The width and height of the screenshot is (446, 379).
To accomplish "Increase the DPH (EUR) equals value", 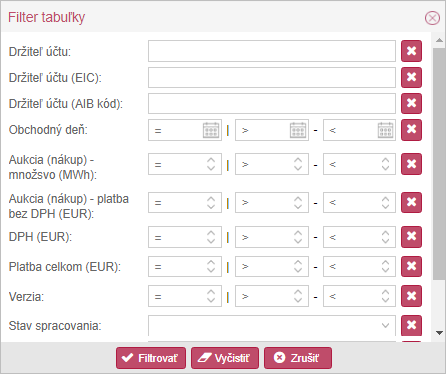I will (x=211, y=233).
